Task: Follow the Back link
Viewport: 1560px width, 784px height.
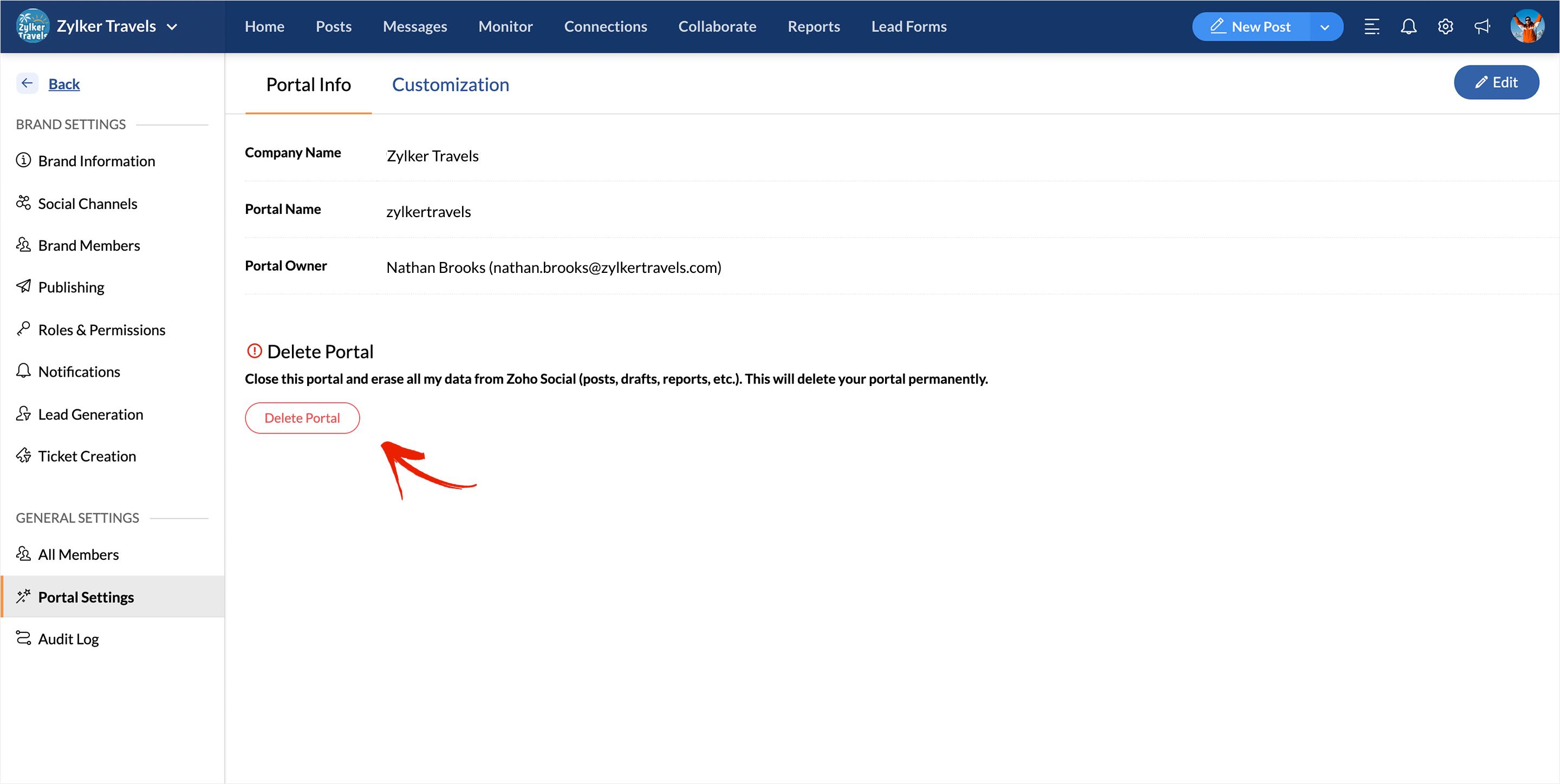Action: 63,84
